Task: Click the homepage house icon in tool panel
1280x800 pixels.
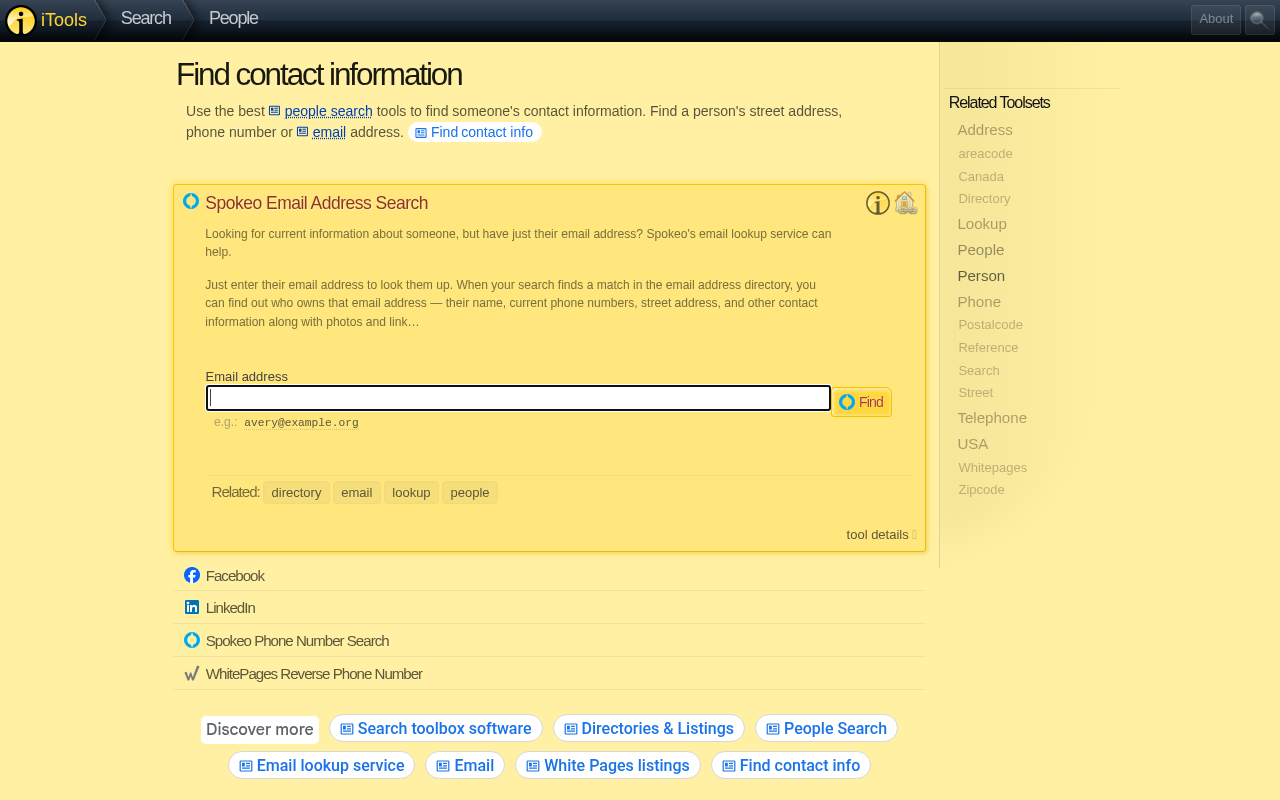Action: point(906,203)
